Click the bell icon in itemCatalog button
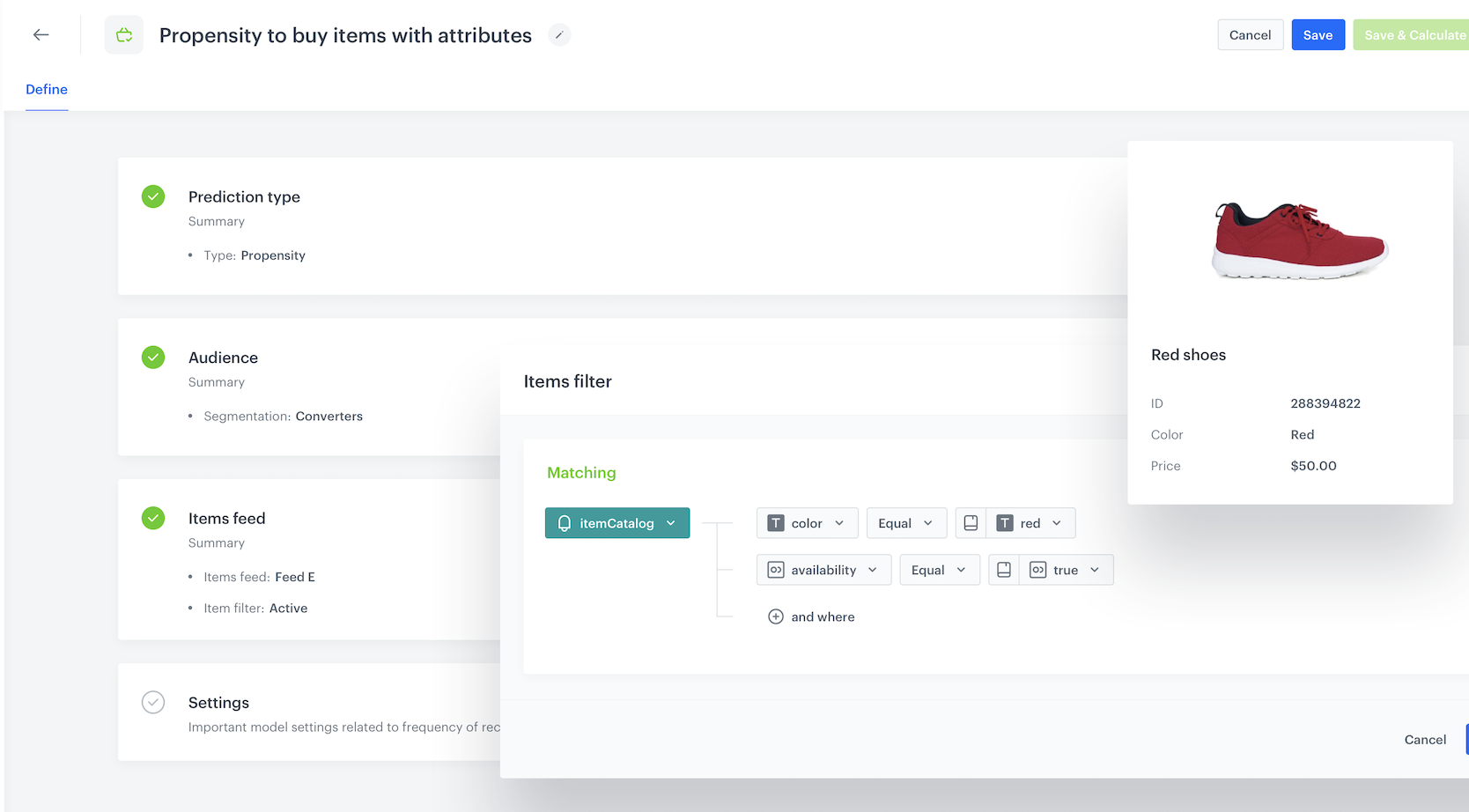This screenshot has width=1469, height=812. click(x=565, y=523)
